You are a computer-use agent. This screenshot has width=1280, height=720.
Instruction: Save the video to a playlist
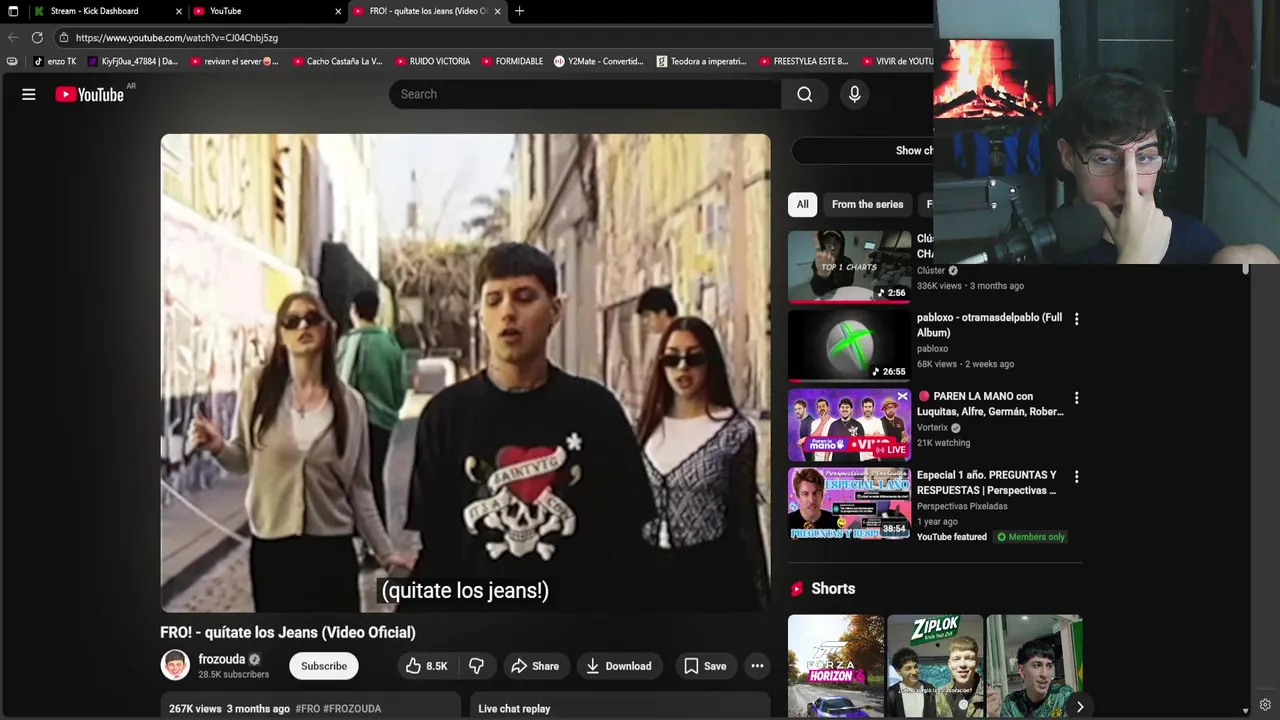[705, 666]
